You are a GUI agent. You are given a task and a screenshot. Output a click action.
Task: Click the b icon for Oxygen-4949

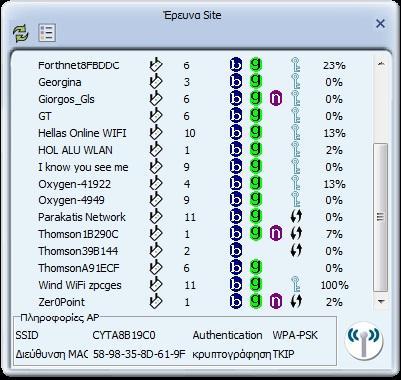pyautogui.click(x=236, y=200)
